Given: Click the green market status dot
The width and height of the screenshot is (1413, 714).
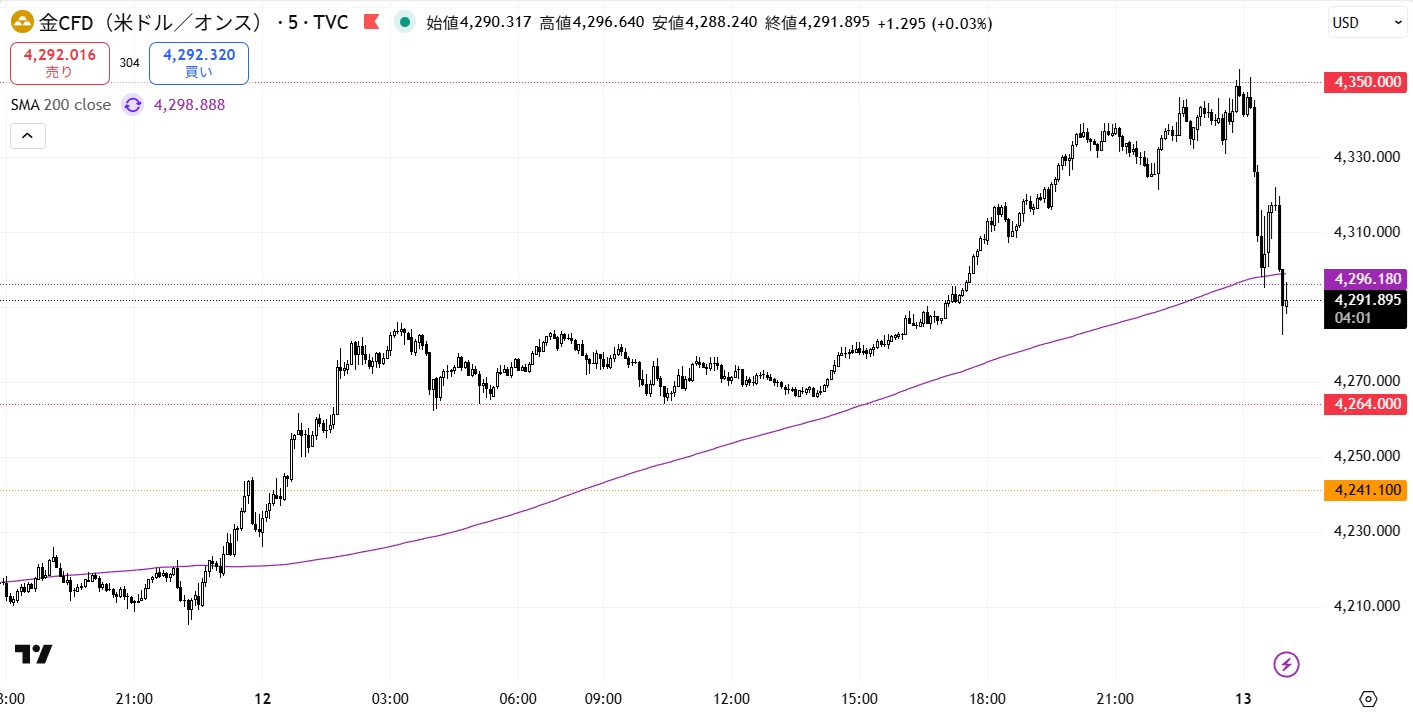Looking at the screenshot, I should coord(404,22).
